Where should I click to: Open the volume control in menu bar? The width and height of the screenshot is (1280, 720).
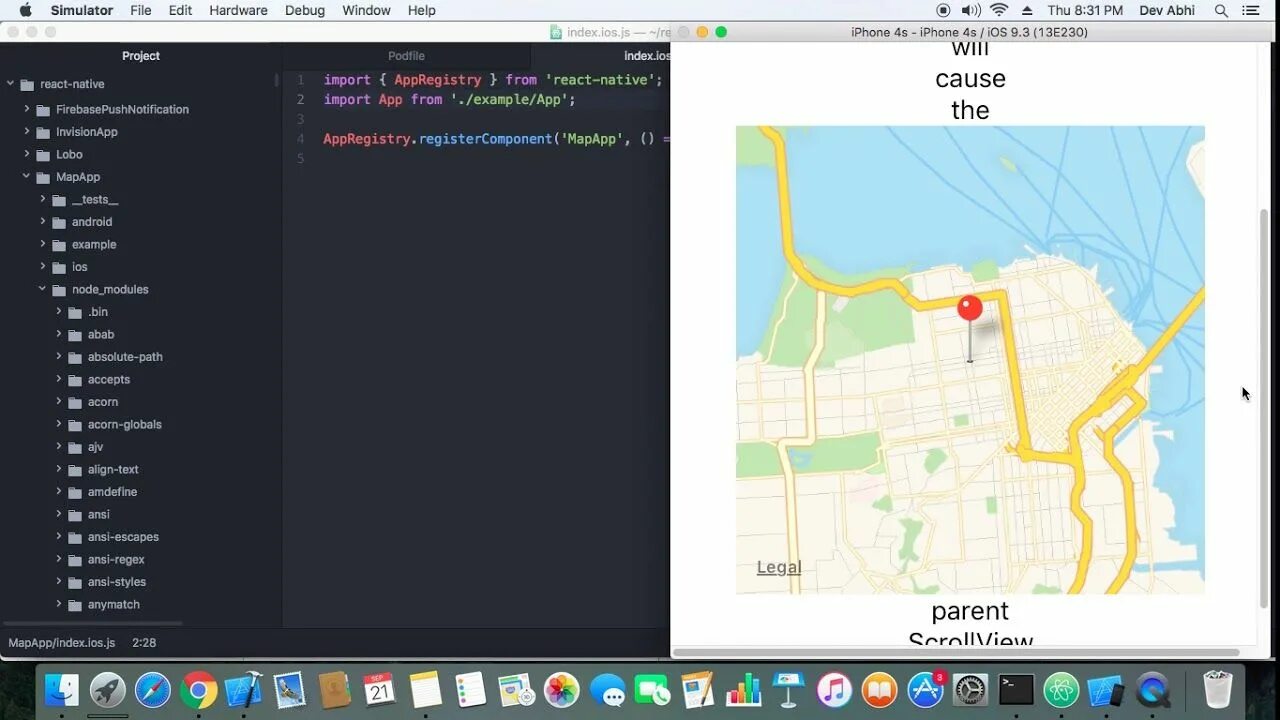[971, 10]
